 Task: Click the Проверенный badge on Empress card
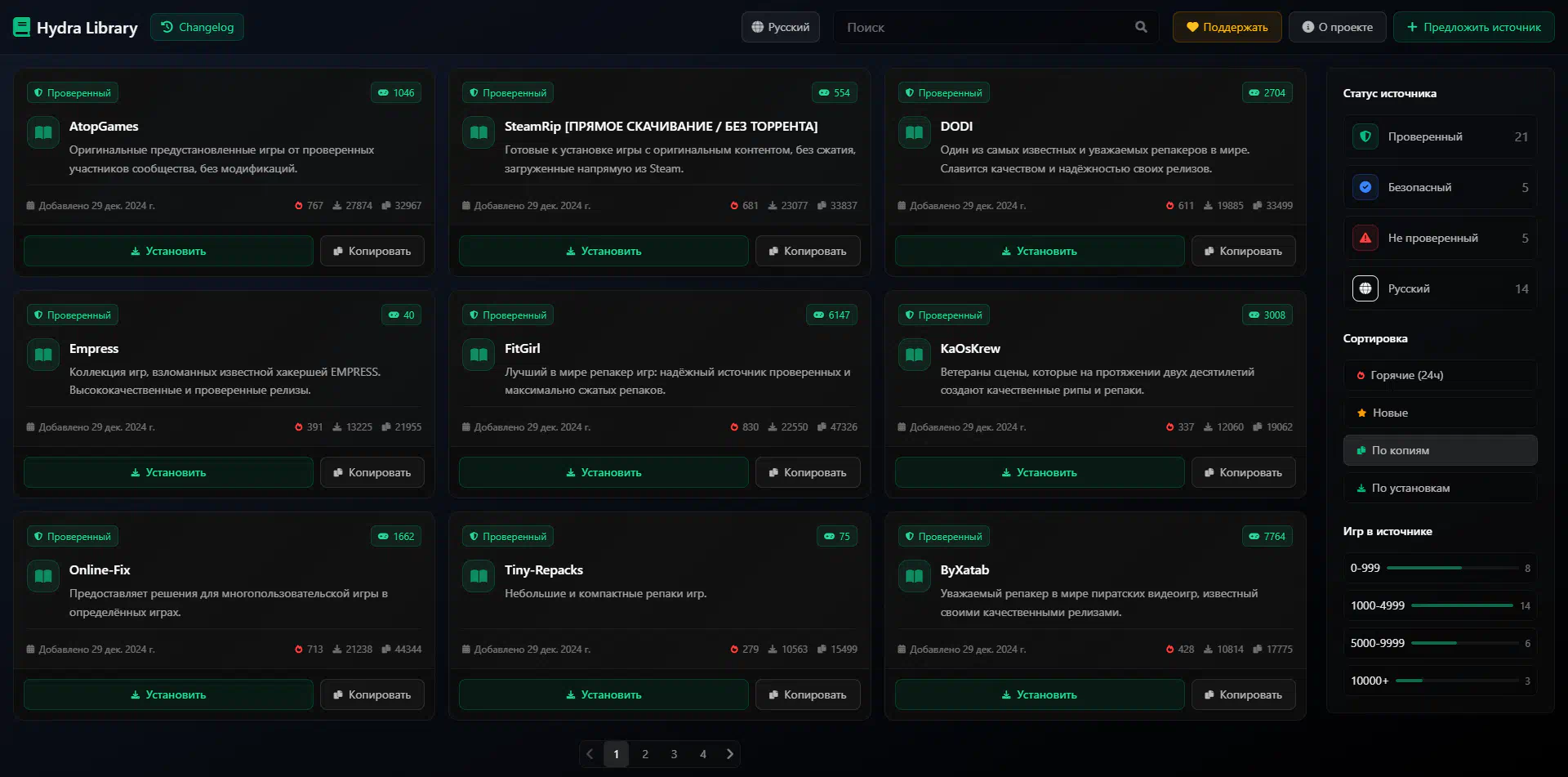coord(73,315)
